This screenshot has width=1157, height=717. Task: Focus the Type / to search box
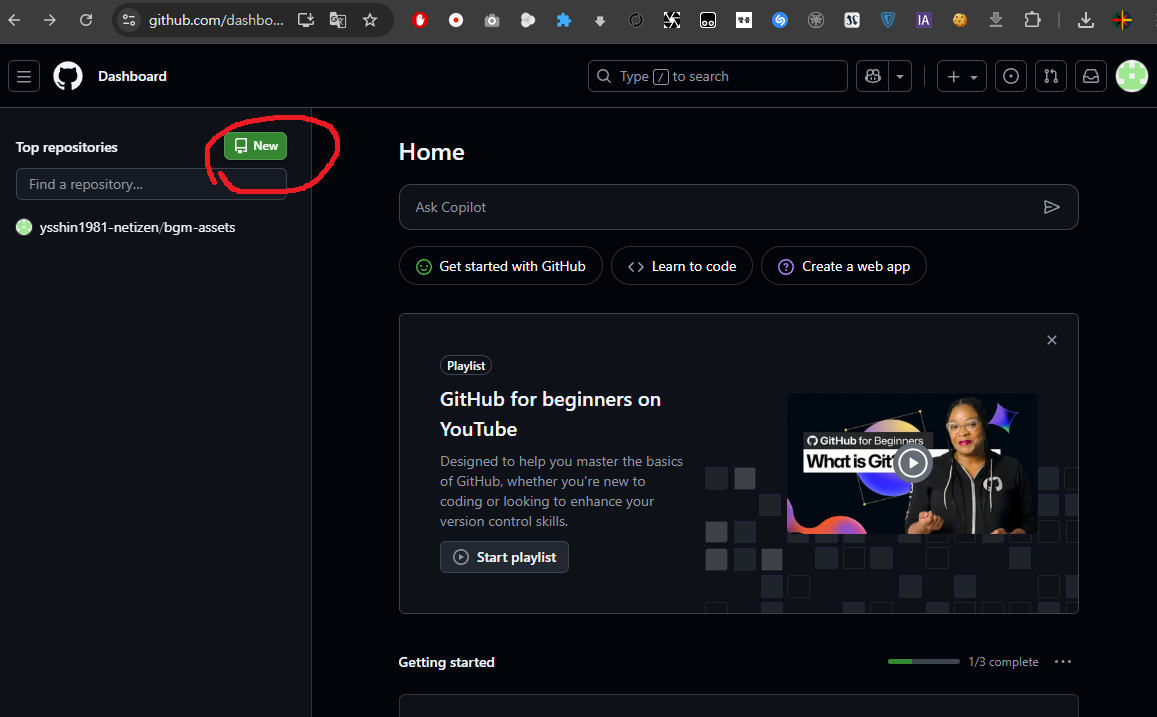pos(717,76)
